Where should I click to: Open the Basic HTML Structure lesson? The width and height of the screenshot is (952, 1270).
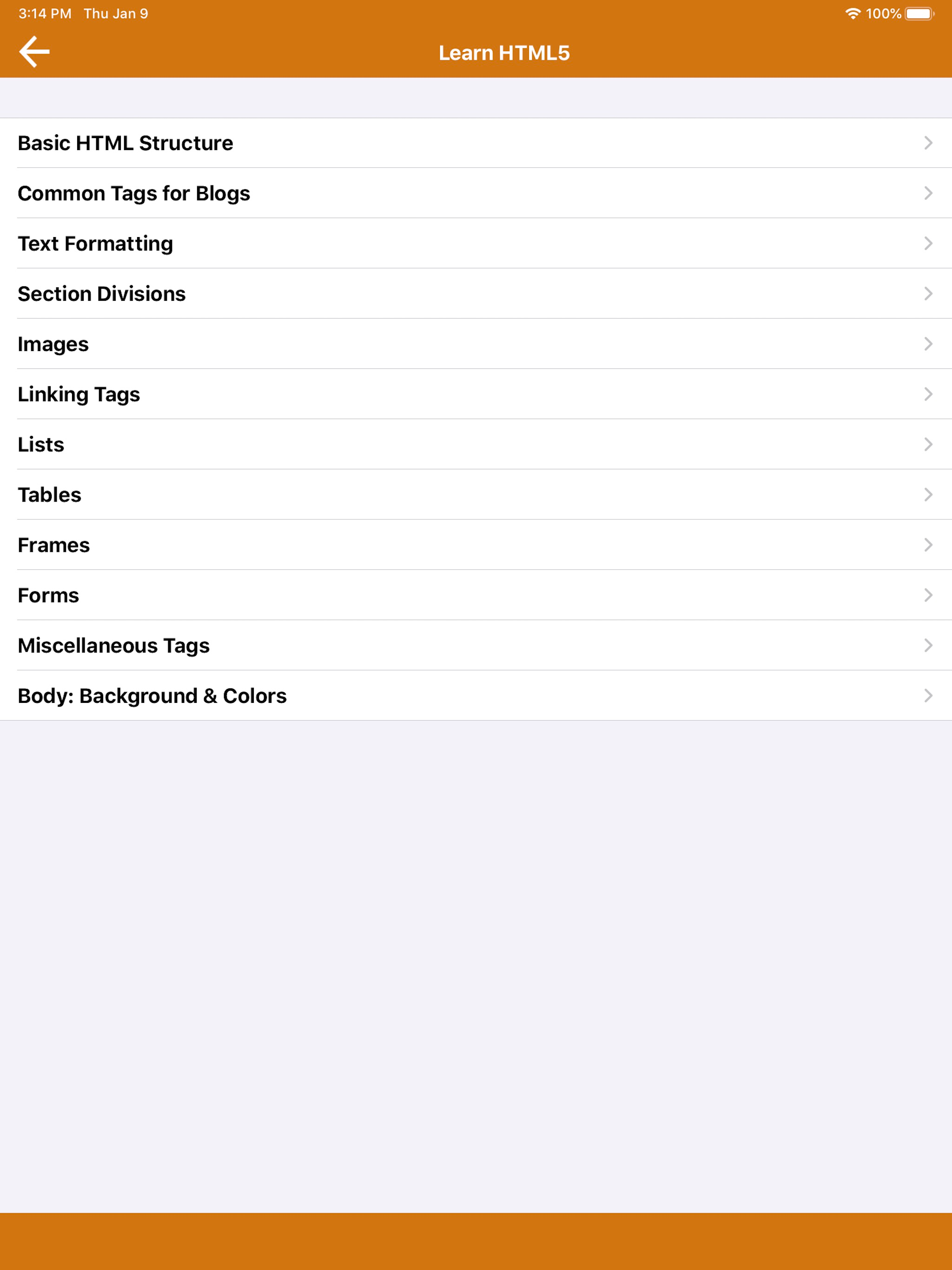(476, 143)
